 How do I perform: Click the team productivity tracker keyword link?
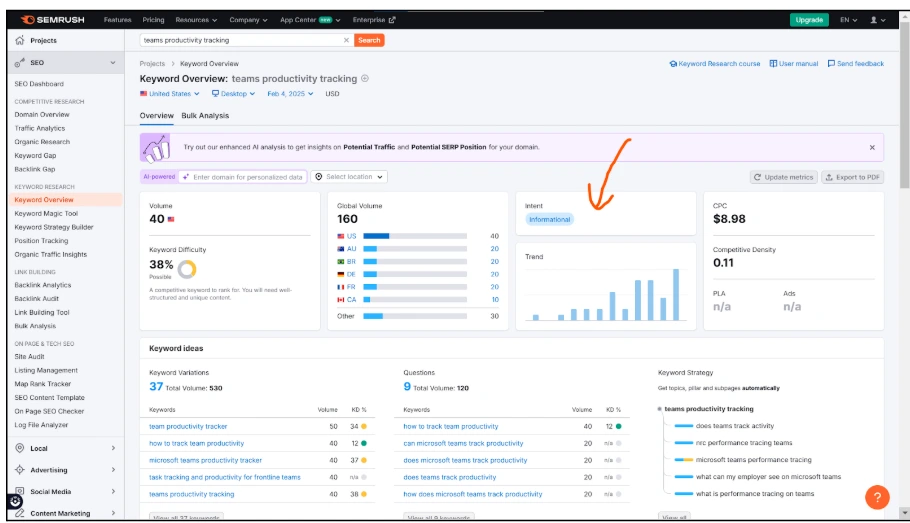pyautogui.click(x=188, y=427)
